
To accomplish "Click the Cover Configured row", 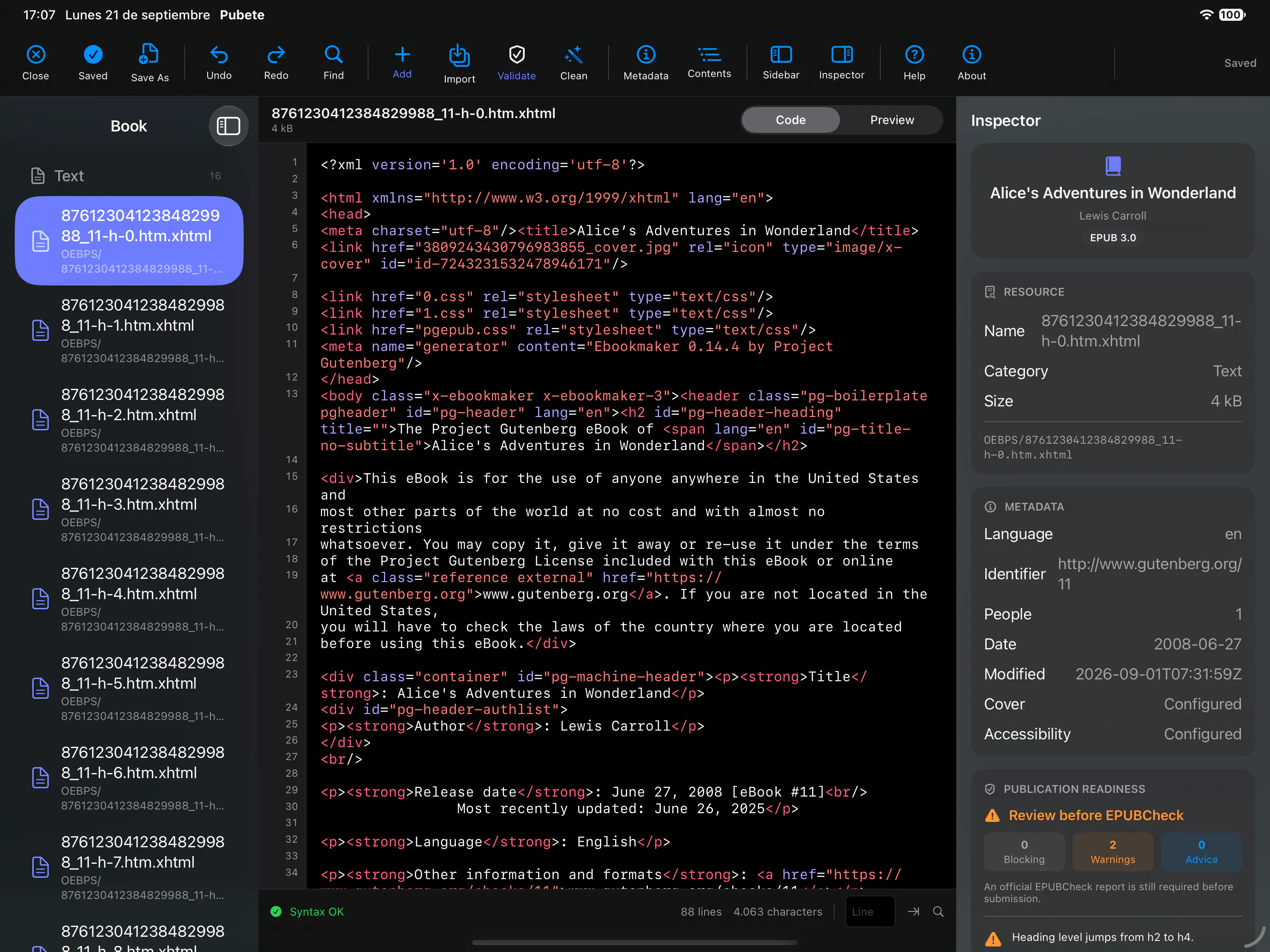I will [1113, 703].
